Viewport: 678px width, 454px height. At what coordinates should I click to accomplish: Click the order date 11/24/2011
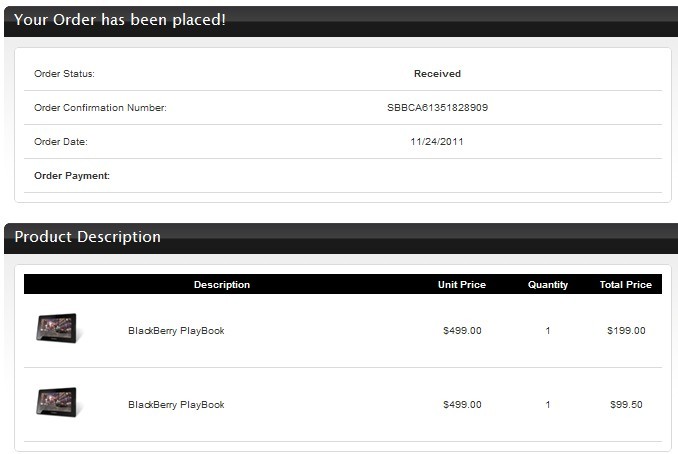[437, 142]
